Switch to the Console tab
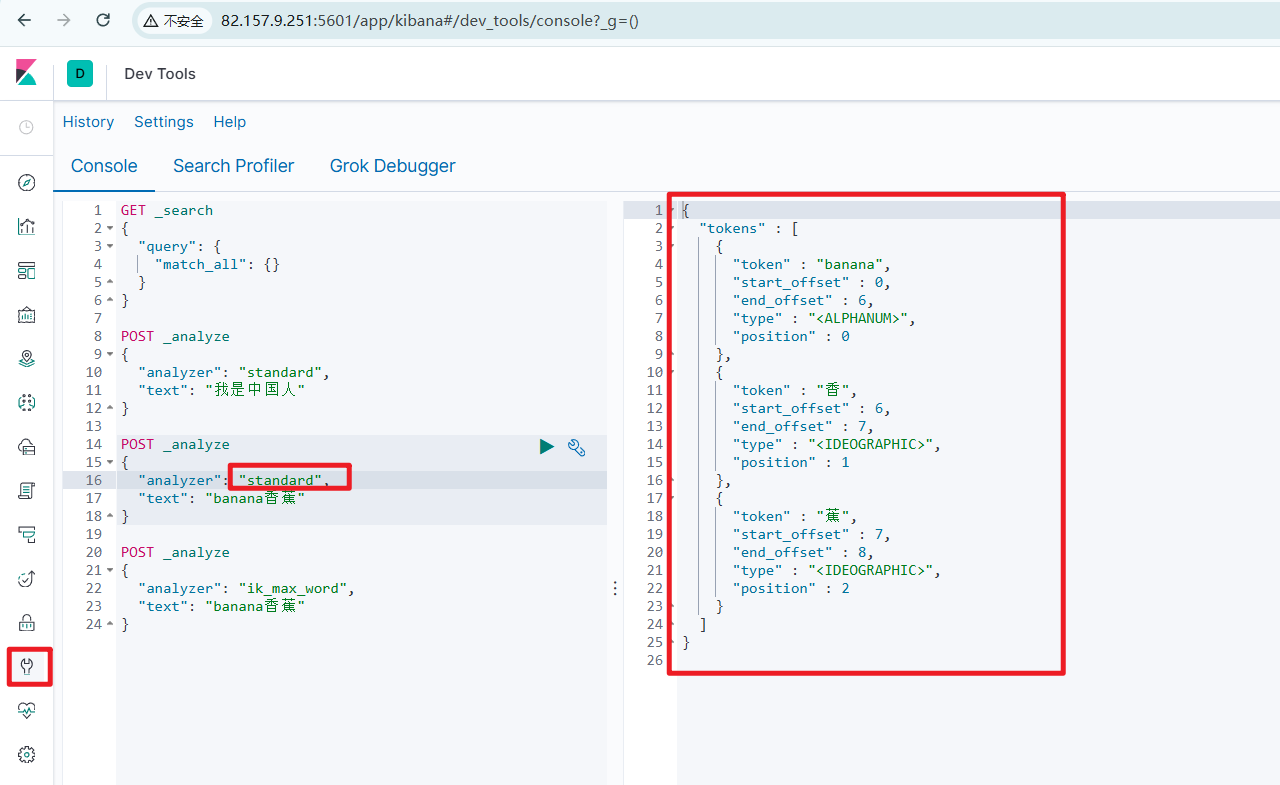 click(104, 166)
